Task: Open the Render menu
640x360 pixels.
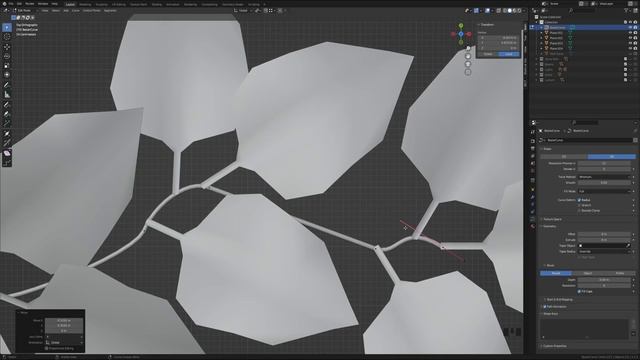Action: 29,4
